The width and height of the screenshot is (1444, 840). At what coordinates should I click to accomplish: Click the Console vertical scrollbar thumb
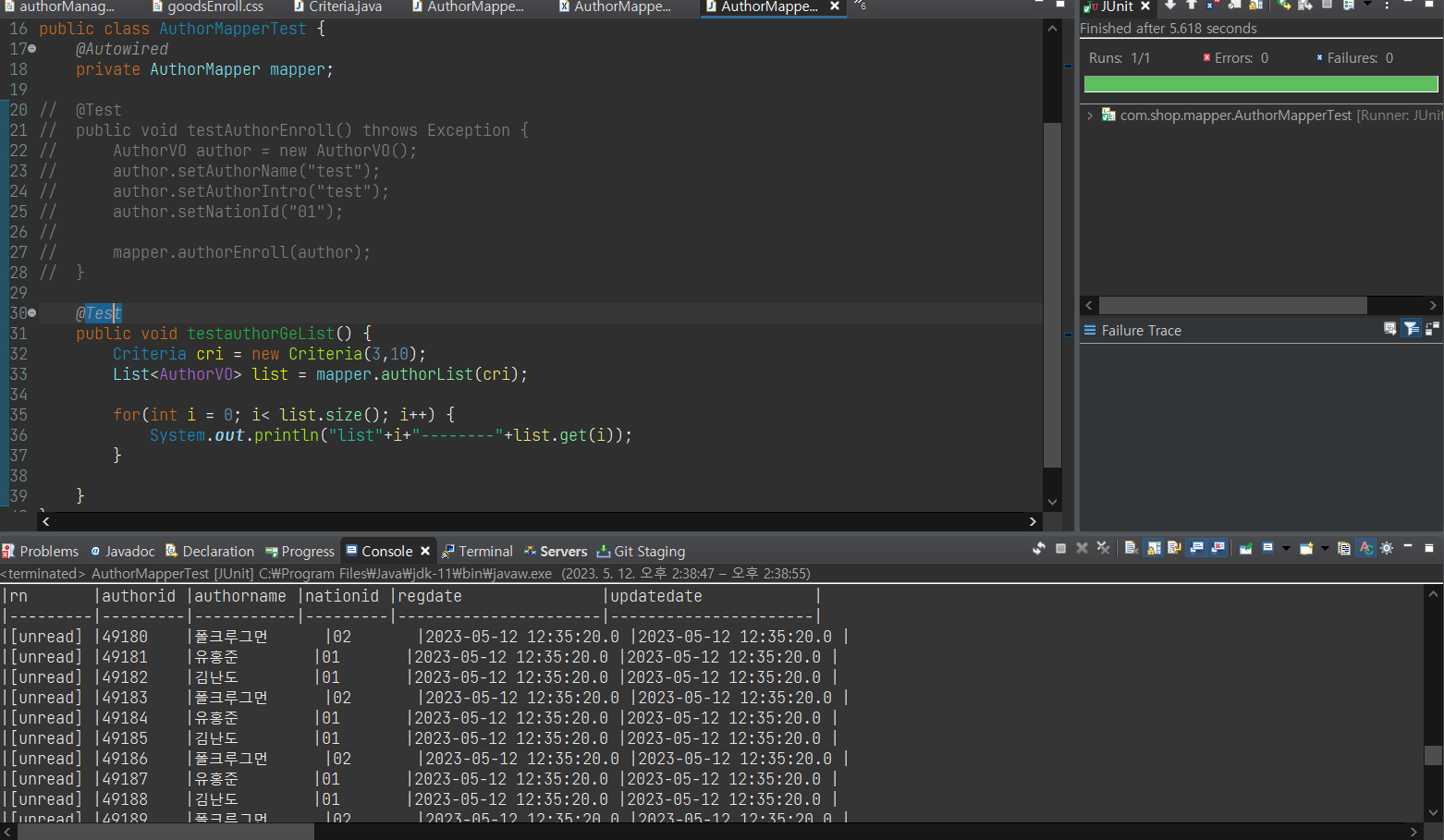tap(1433, 755)
